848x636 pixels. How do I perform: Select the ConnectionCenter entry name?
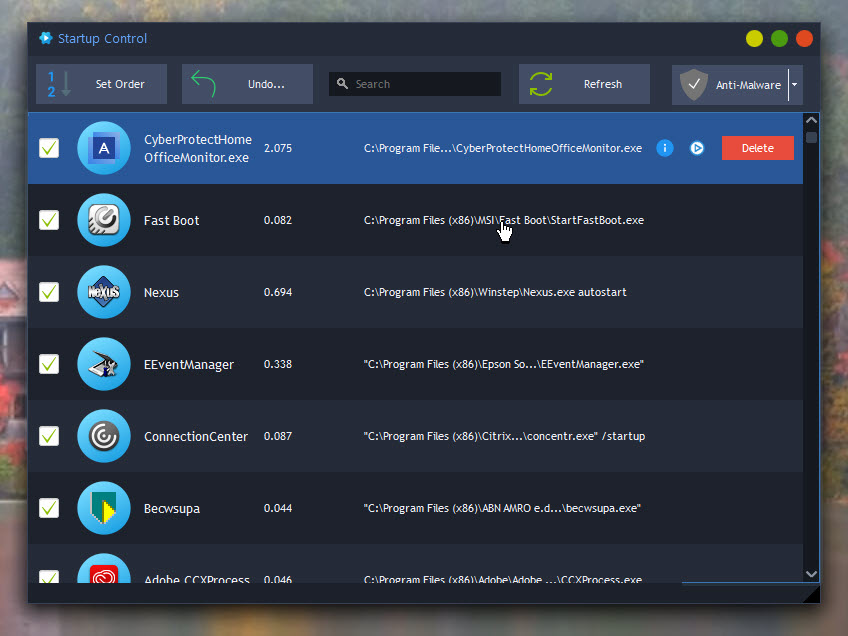pos(196,436)
